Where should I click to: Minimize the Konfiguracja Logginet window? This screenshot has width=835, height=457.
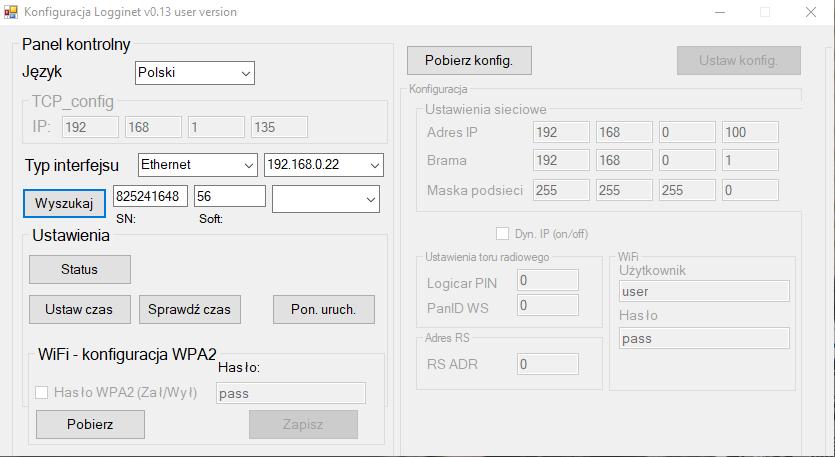pyautogui.click(x=720, y=12)
